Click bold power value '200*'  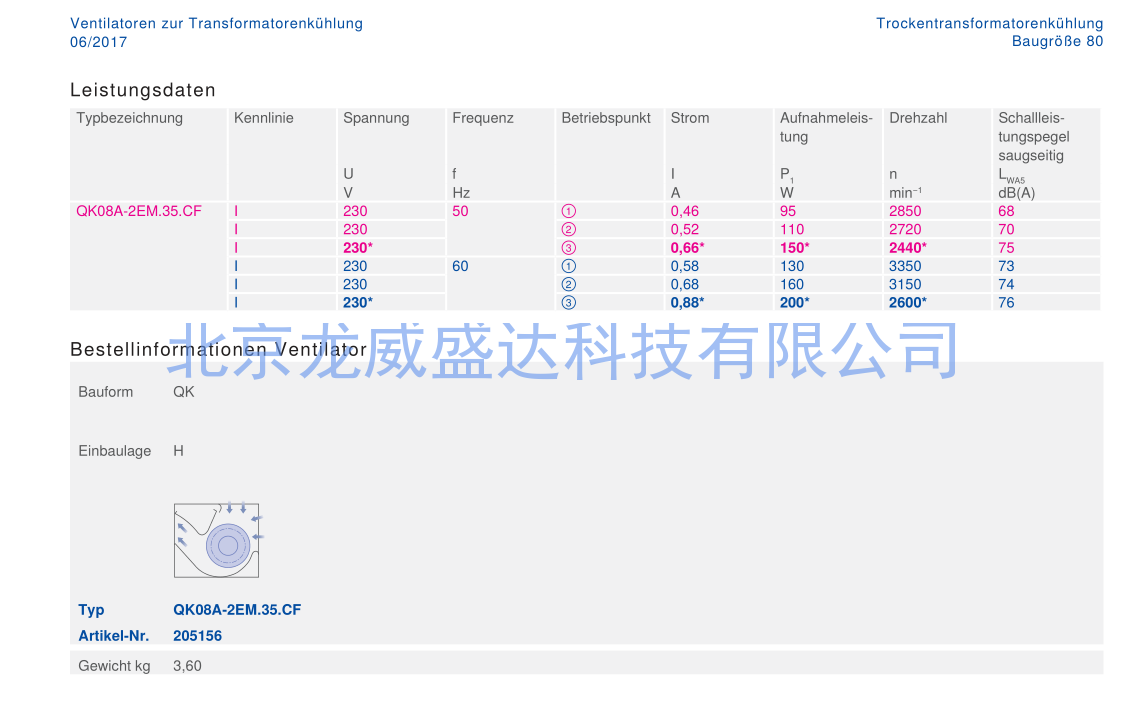point(795,303)
